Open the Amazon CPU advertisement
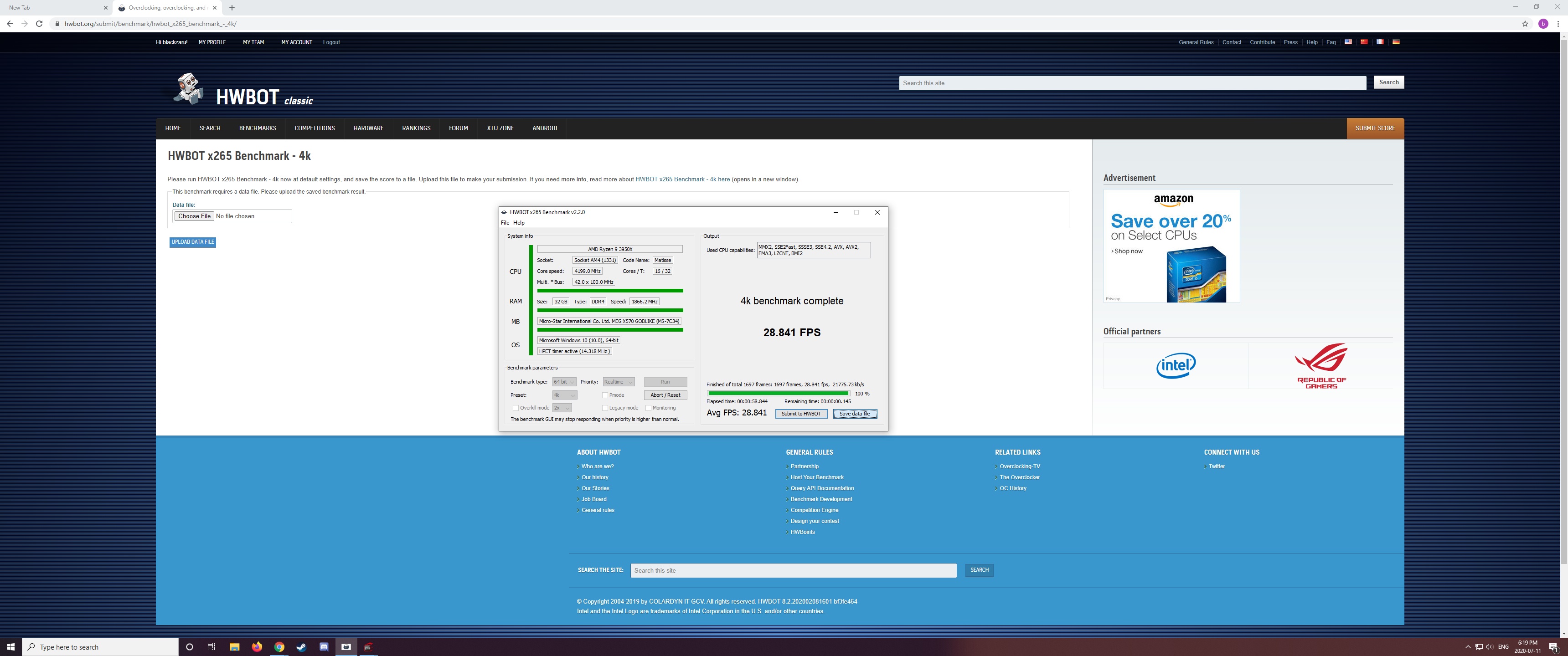 pyautogui.click(x=1171, y=246)
